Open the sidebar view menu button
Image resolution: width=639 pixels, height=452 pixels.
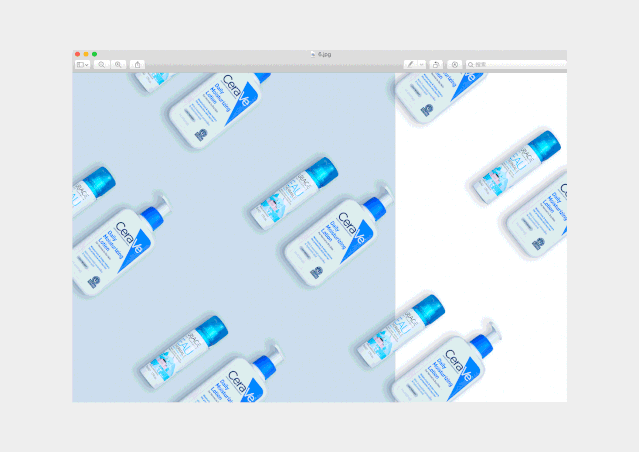click(x=82, y=65)
